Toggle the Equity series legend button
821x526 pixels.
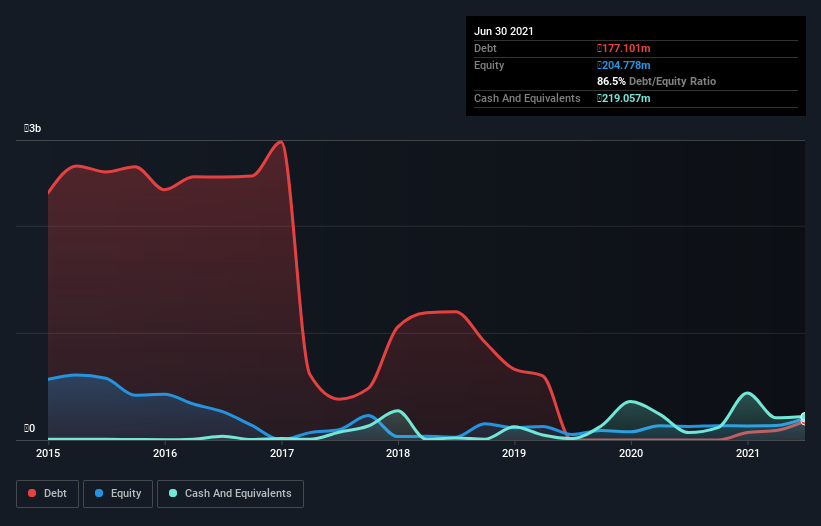(x=118, y=494)
